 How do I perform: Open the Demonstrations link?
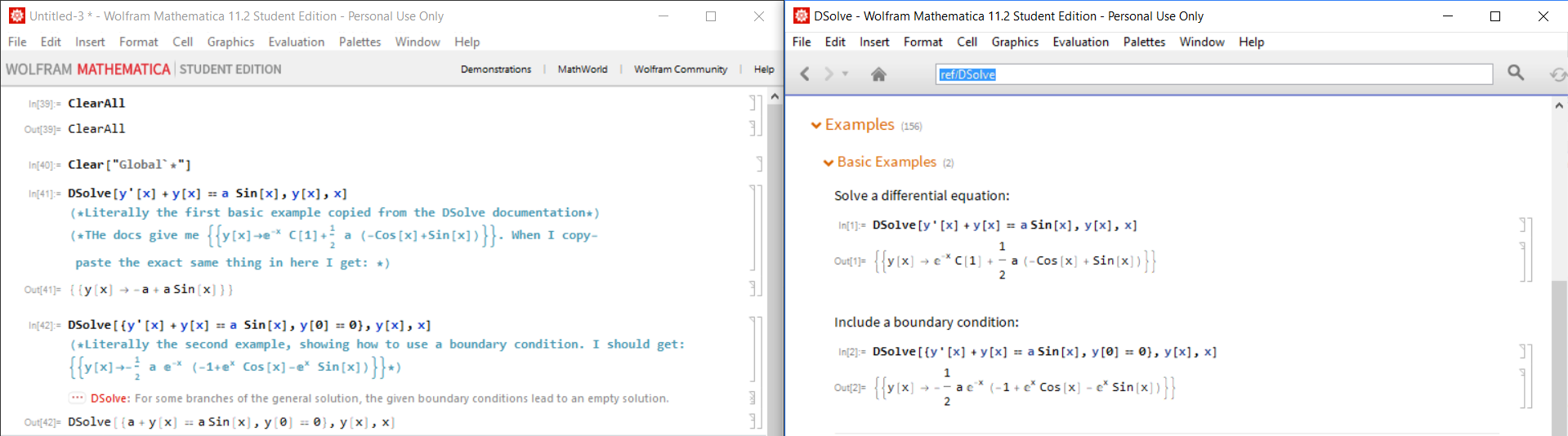tap(496, 69)
